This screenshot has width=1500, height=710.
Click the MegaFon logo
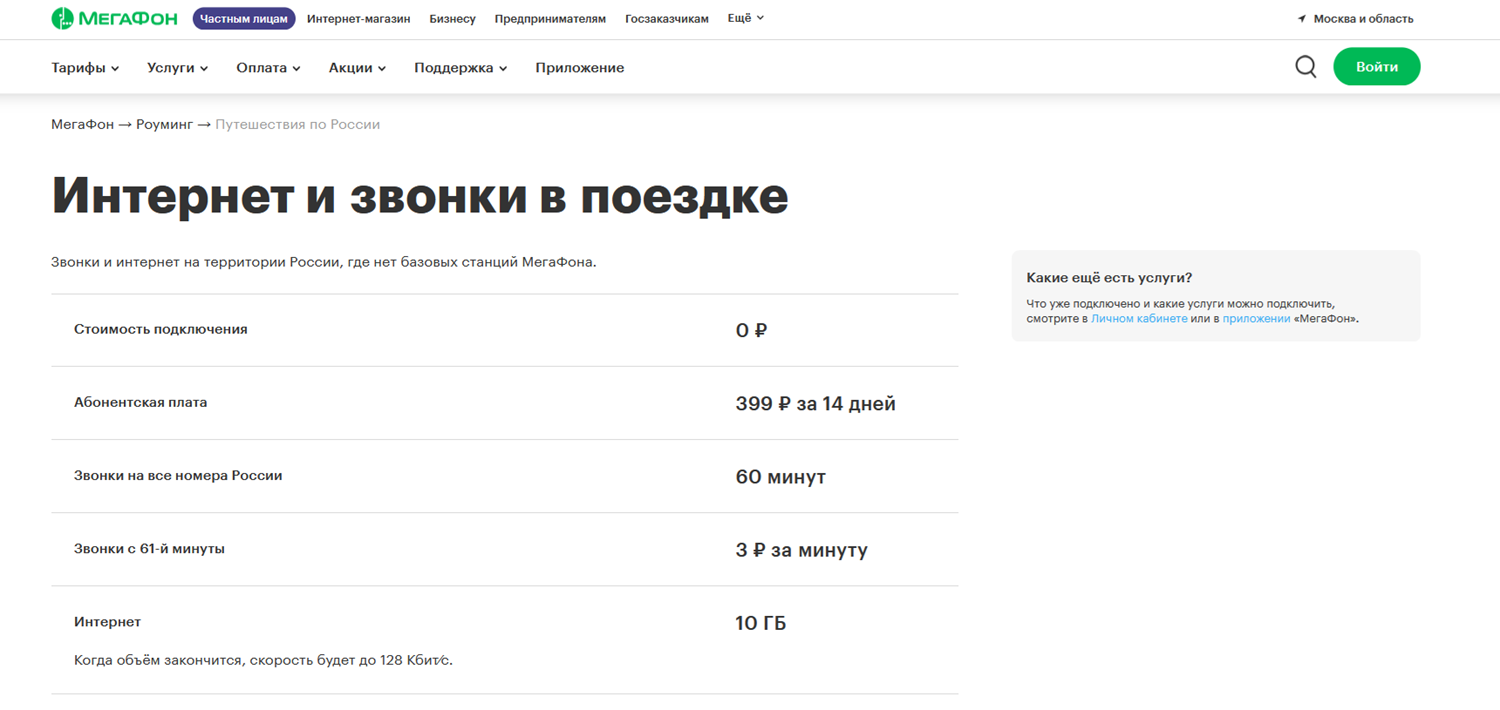[x=116, y=18]
